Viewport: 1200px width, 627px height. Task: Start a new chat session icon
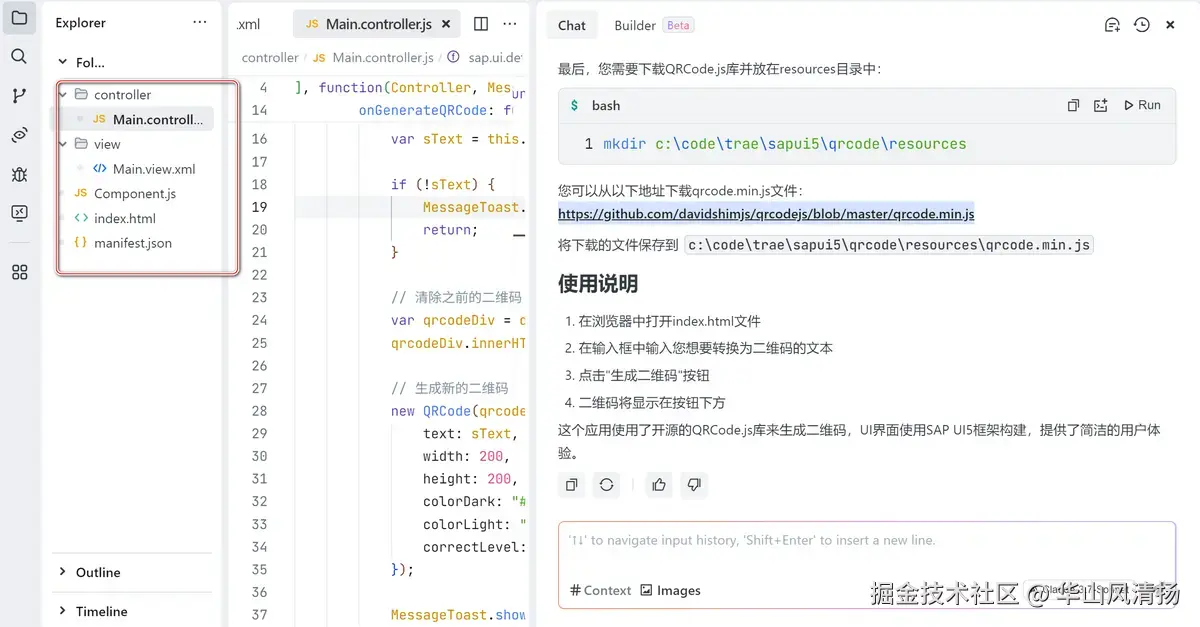point(1112,25)
